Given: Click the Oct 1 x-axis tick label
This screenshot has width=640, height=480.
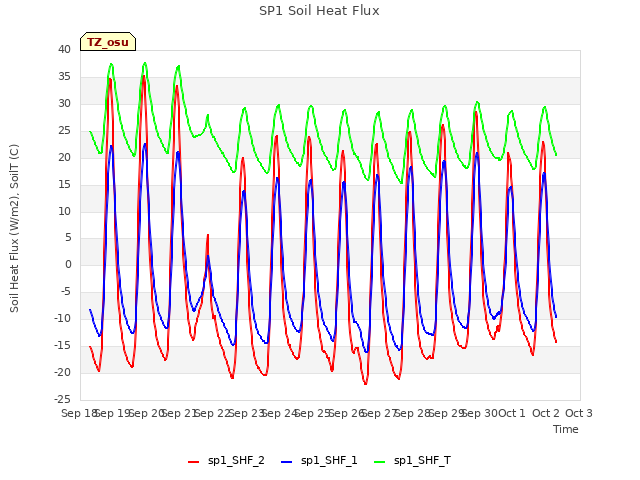Looking at the screenshot, I should (512, 413).
